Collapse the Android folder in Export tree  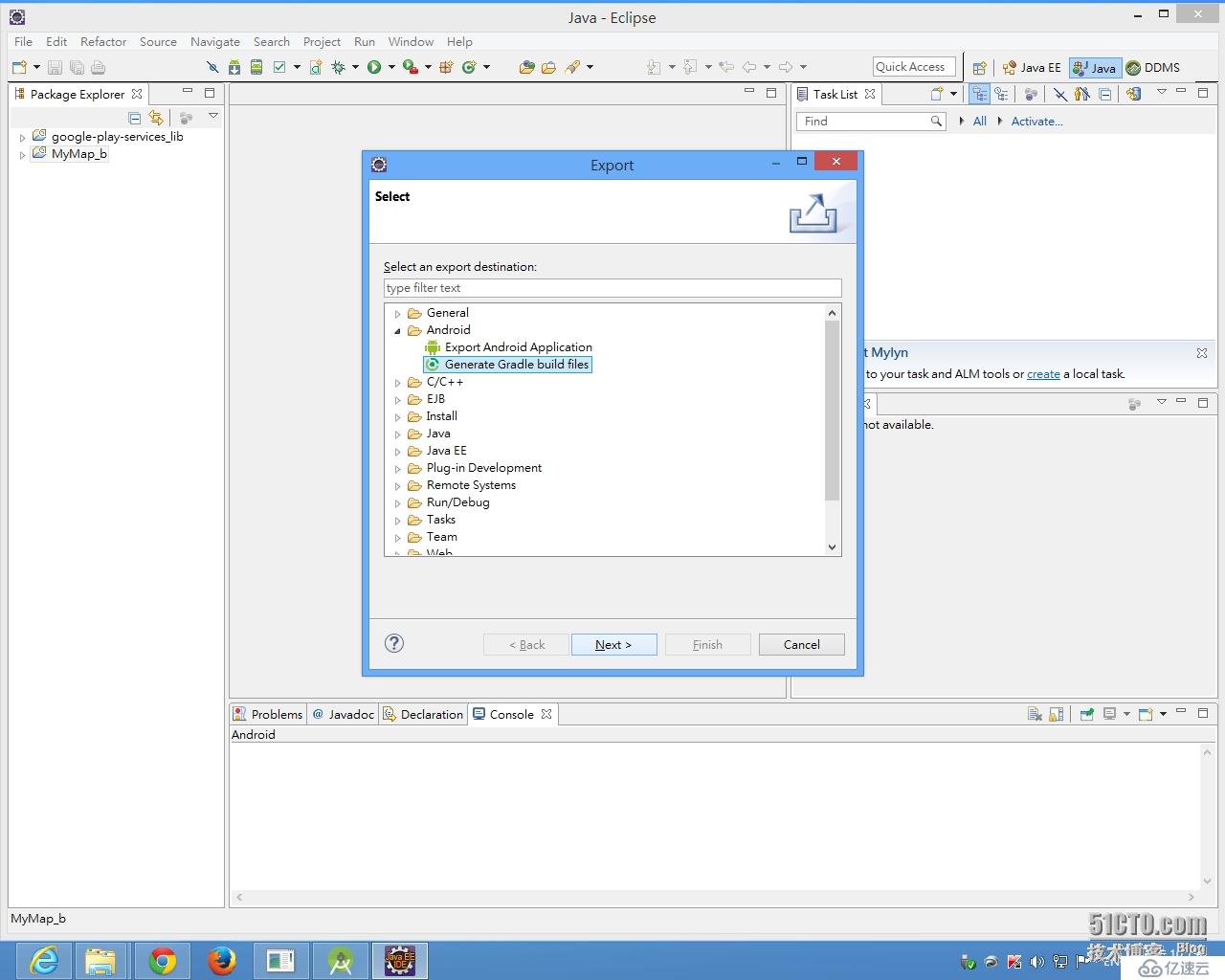coord(398,331)
